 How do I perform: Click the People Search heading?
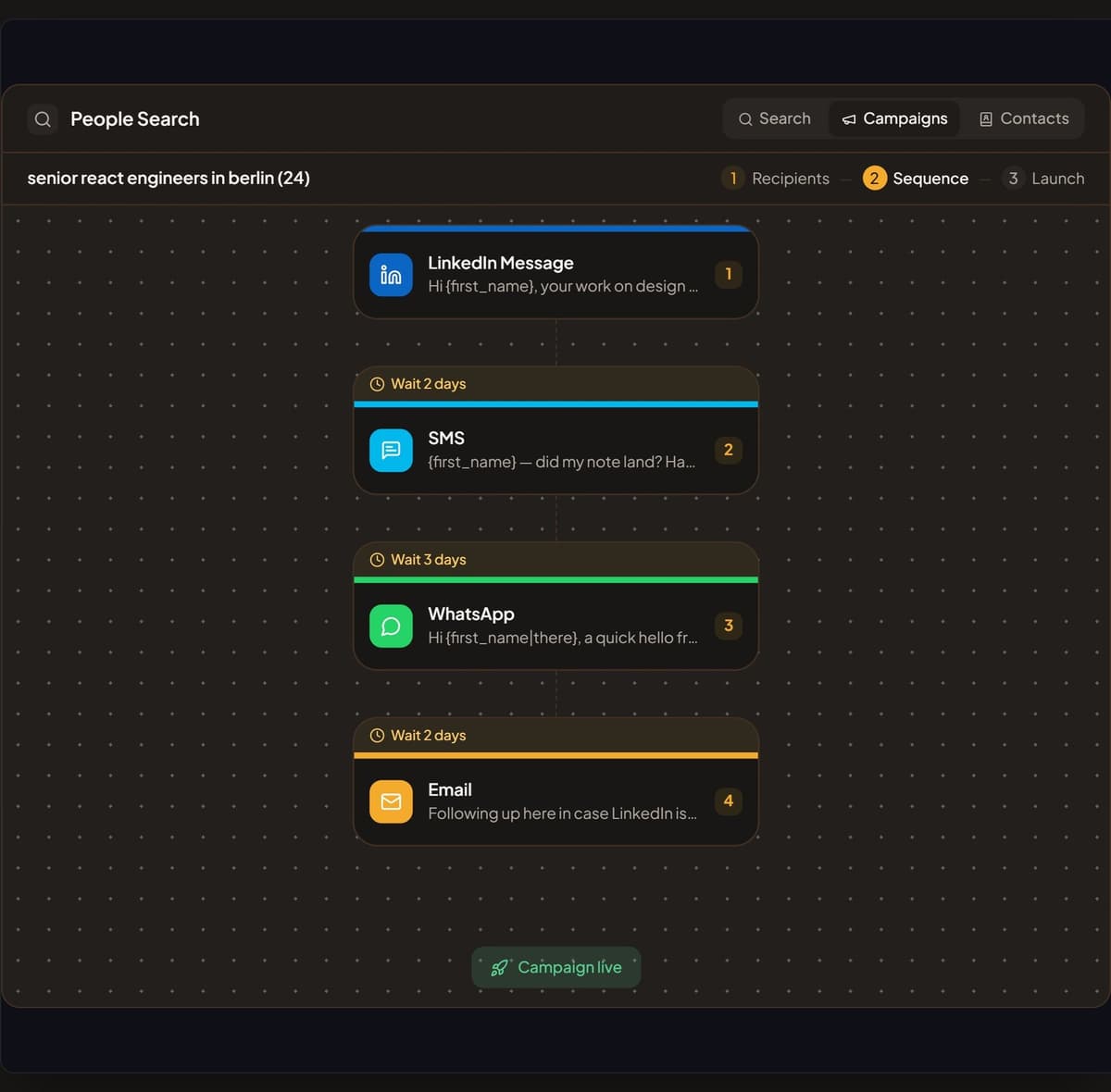tap(135, 119)
